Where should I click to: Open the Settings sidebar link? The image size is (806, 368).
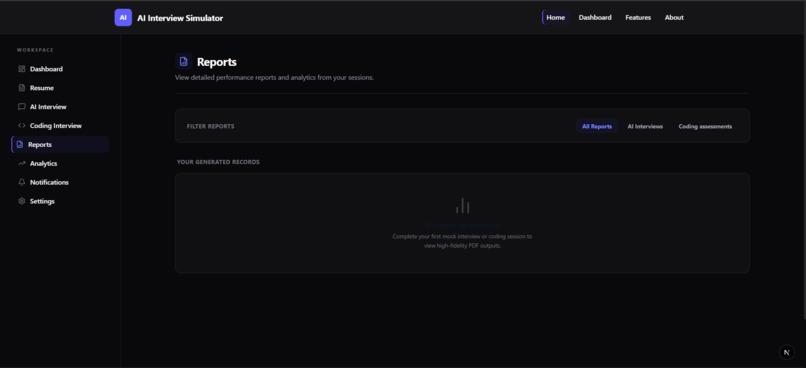tap(60, 201)
